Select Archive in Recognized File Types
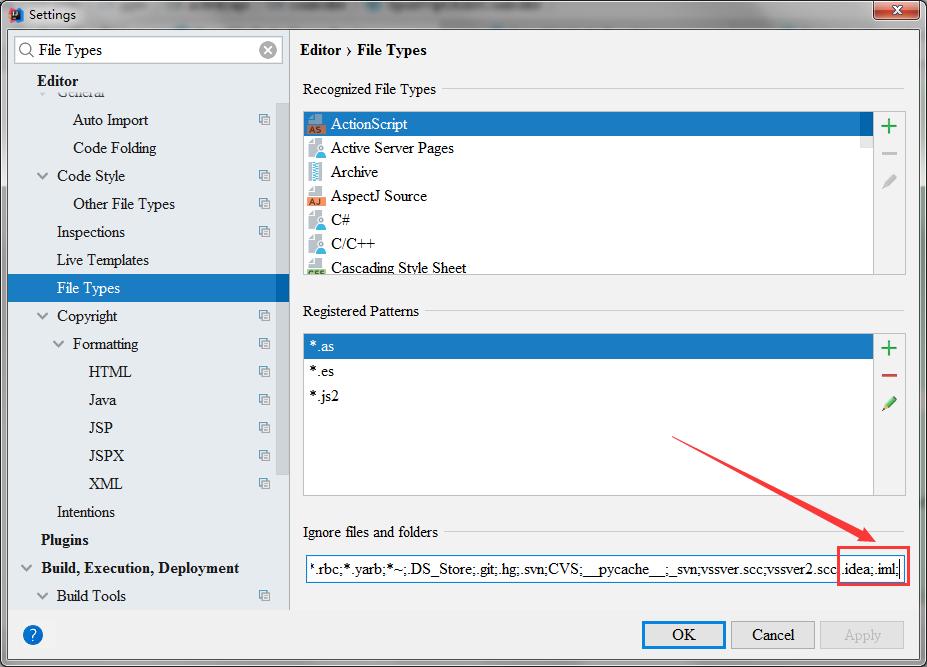The height and width of the screenshot is (667, 927). (354, 172)
